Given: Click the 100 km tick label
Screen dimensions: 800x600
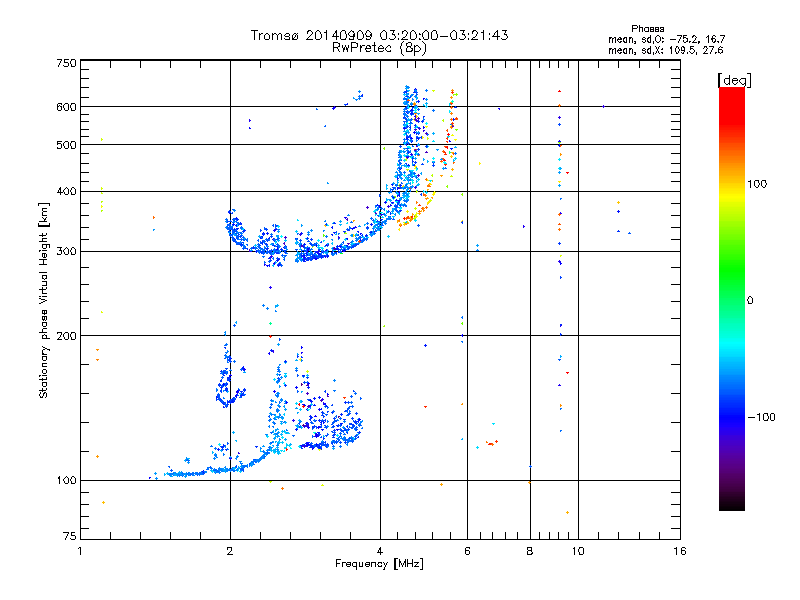Looking at the screenshot, I should click(66, 481).
